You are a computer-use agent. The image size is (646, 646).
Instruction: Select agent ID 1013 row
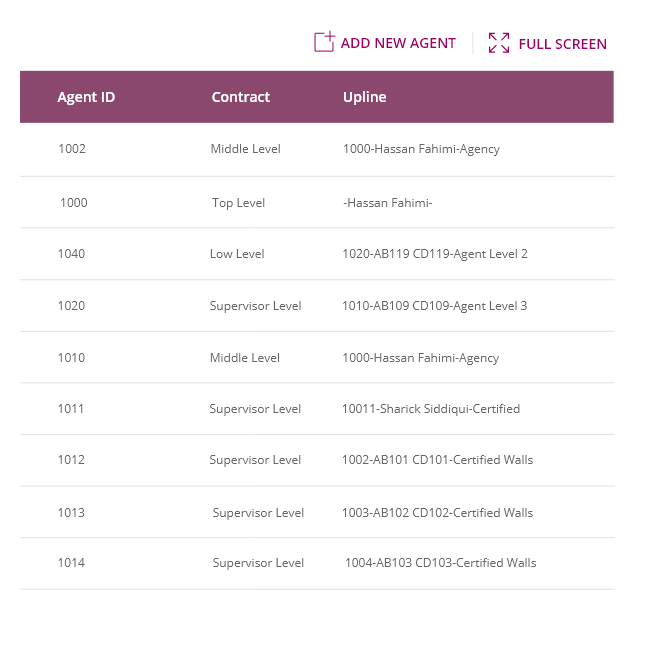click(317, 512)
